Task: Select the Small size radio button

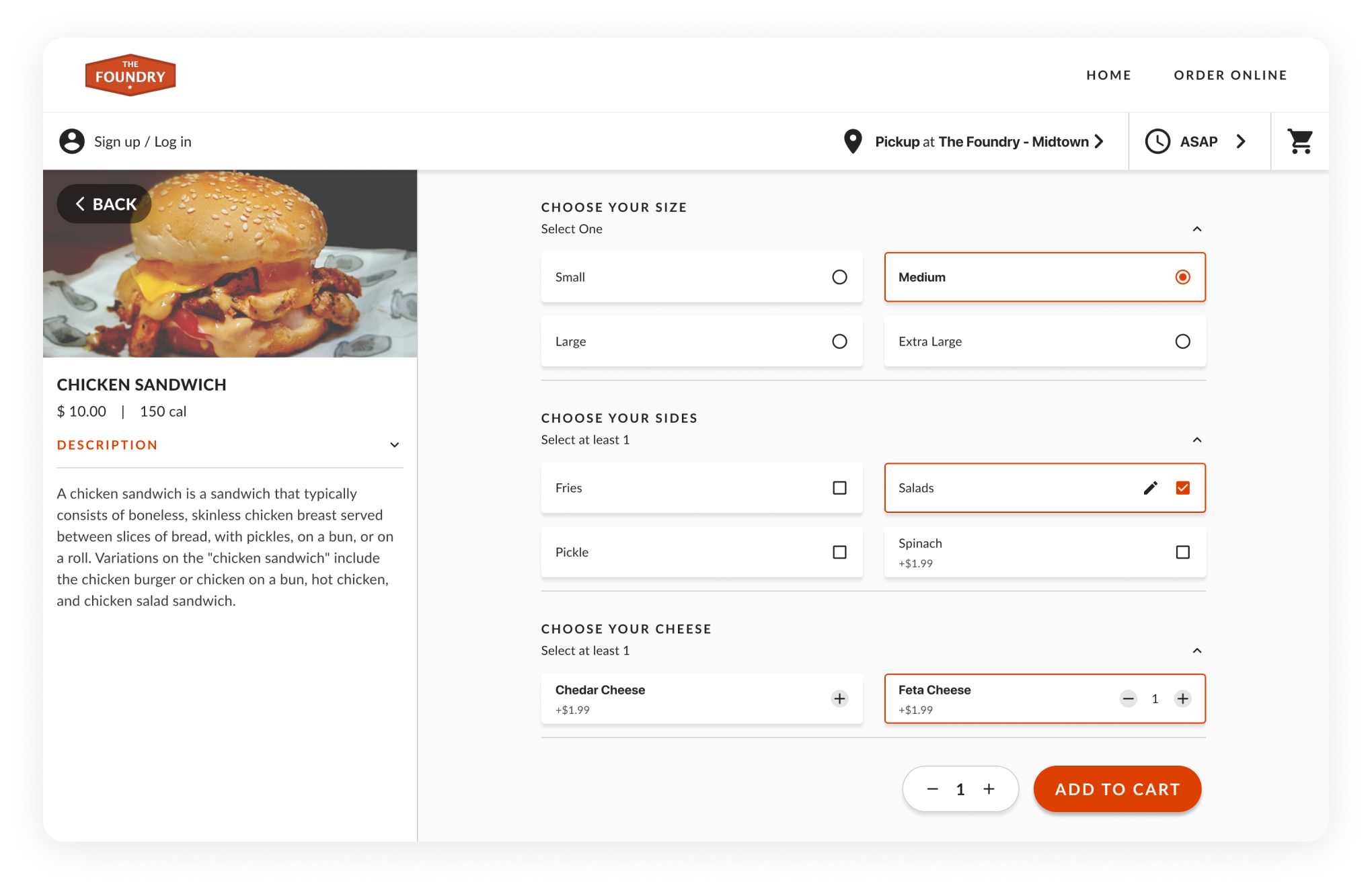Action: 839,278
